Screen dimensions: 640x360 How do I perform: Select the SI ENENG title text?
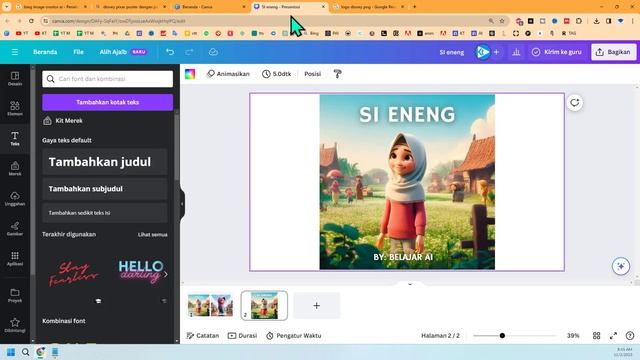click(407, 114)
